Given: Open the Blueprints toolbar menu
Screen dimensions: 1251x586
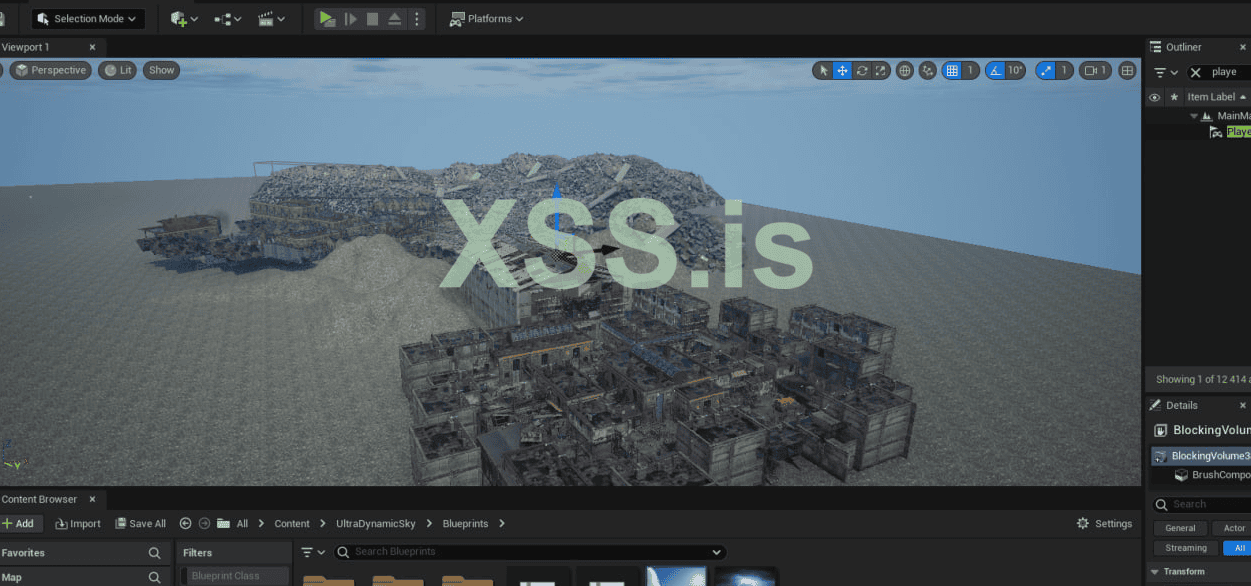Looking at the screenshot, I should (228, 18).
